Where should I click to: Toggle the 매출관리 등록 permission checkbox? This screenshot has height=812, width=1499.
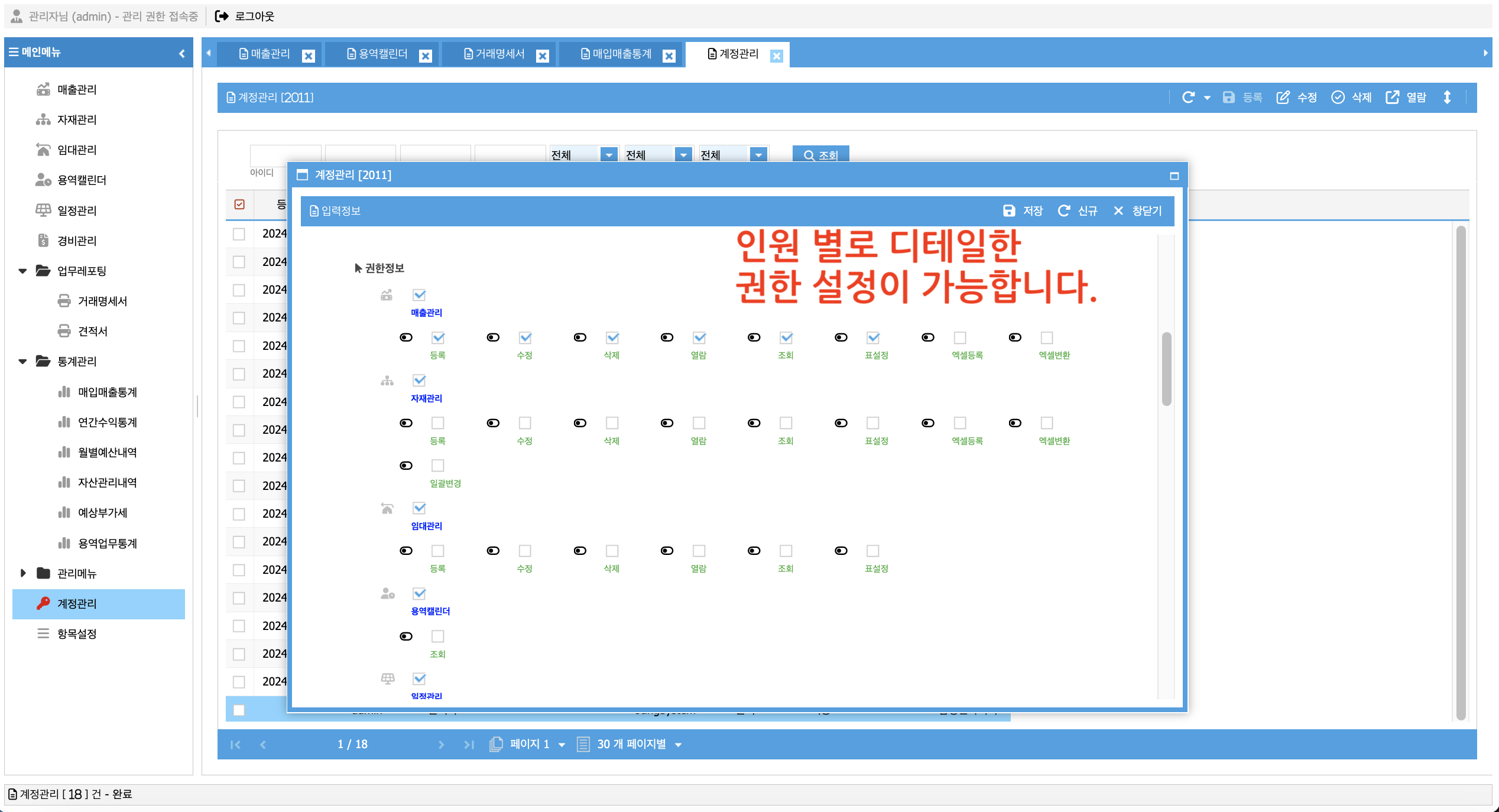click(x=438, y=338)
